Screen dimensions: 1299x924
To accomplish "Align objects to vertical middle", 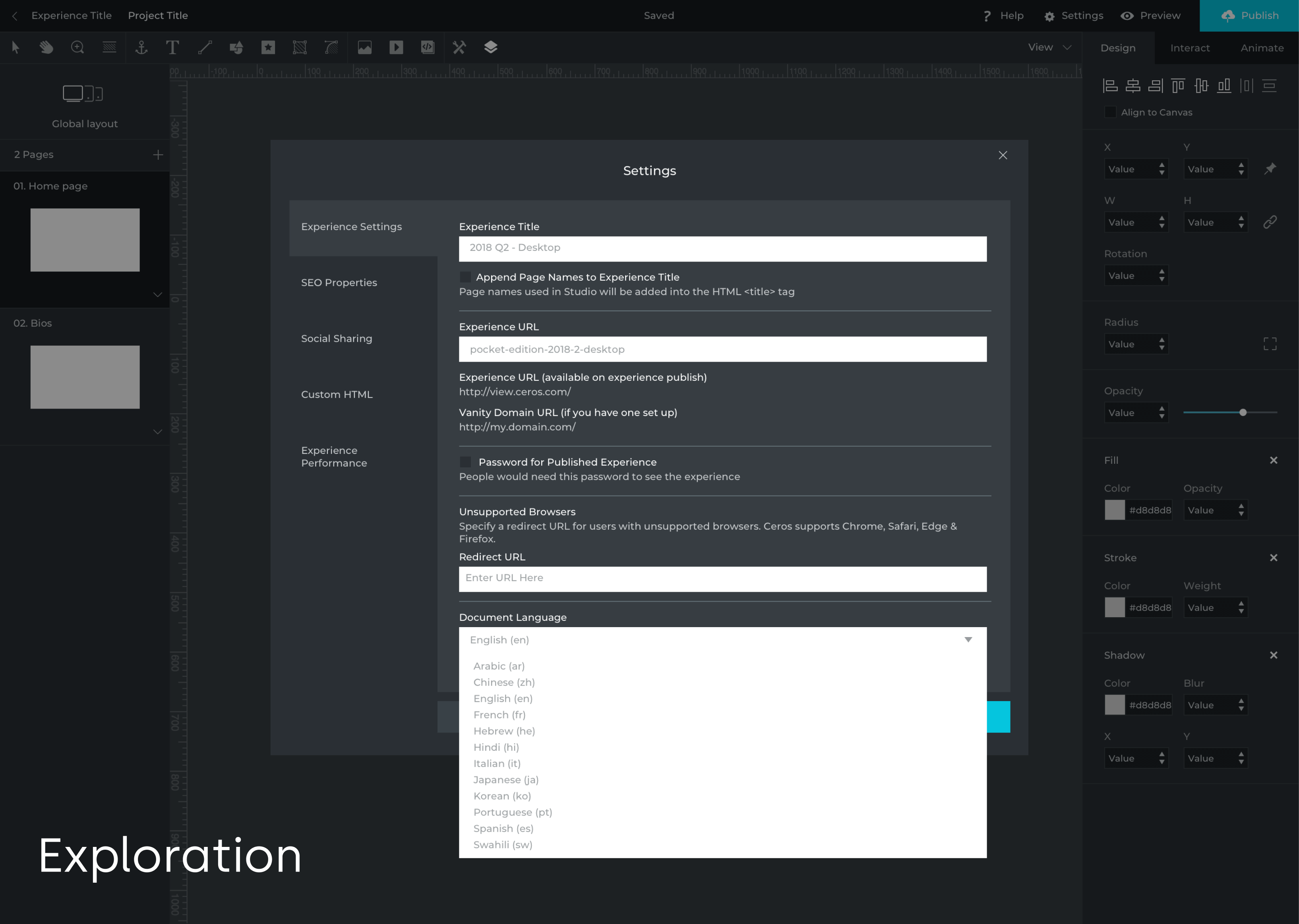I will (x=1201, y=86).
